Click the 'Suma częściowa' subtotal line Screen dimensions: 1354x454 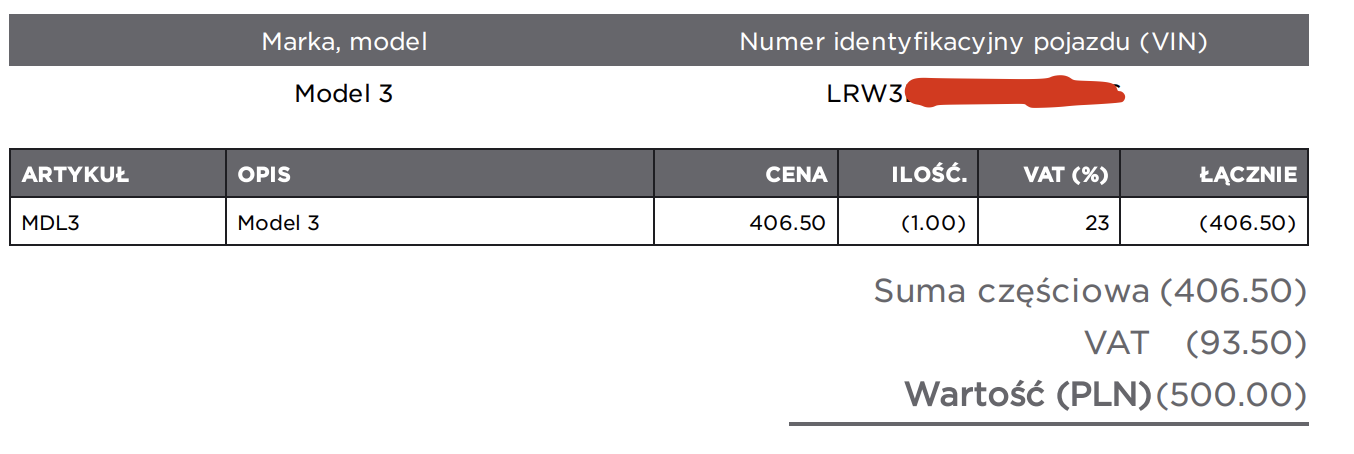click(x=1090, y=291)
